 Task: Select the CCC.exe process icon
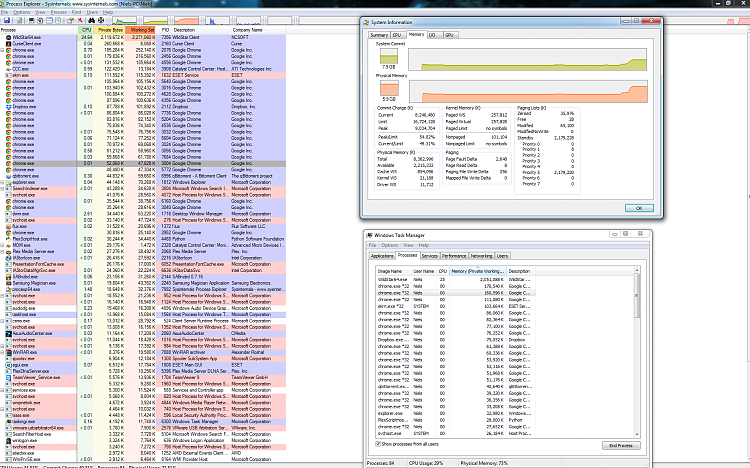[8, 68]
